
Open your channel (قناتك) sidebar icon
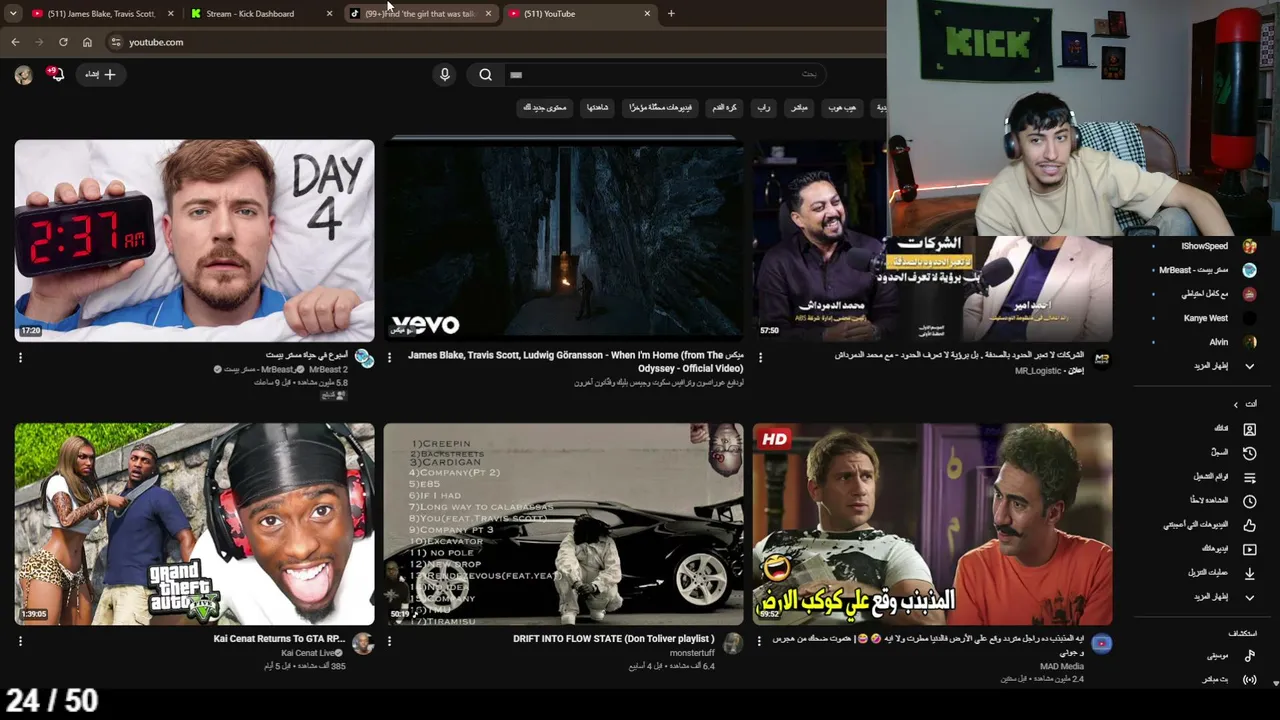[x=1249, y=429]
